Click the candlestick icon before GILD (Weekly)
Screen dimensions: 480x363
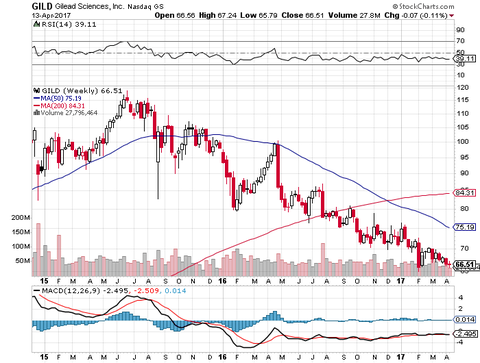coord(37,91)
